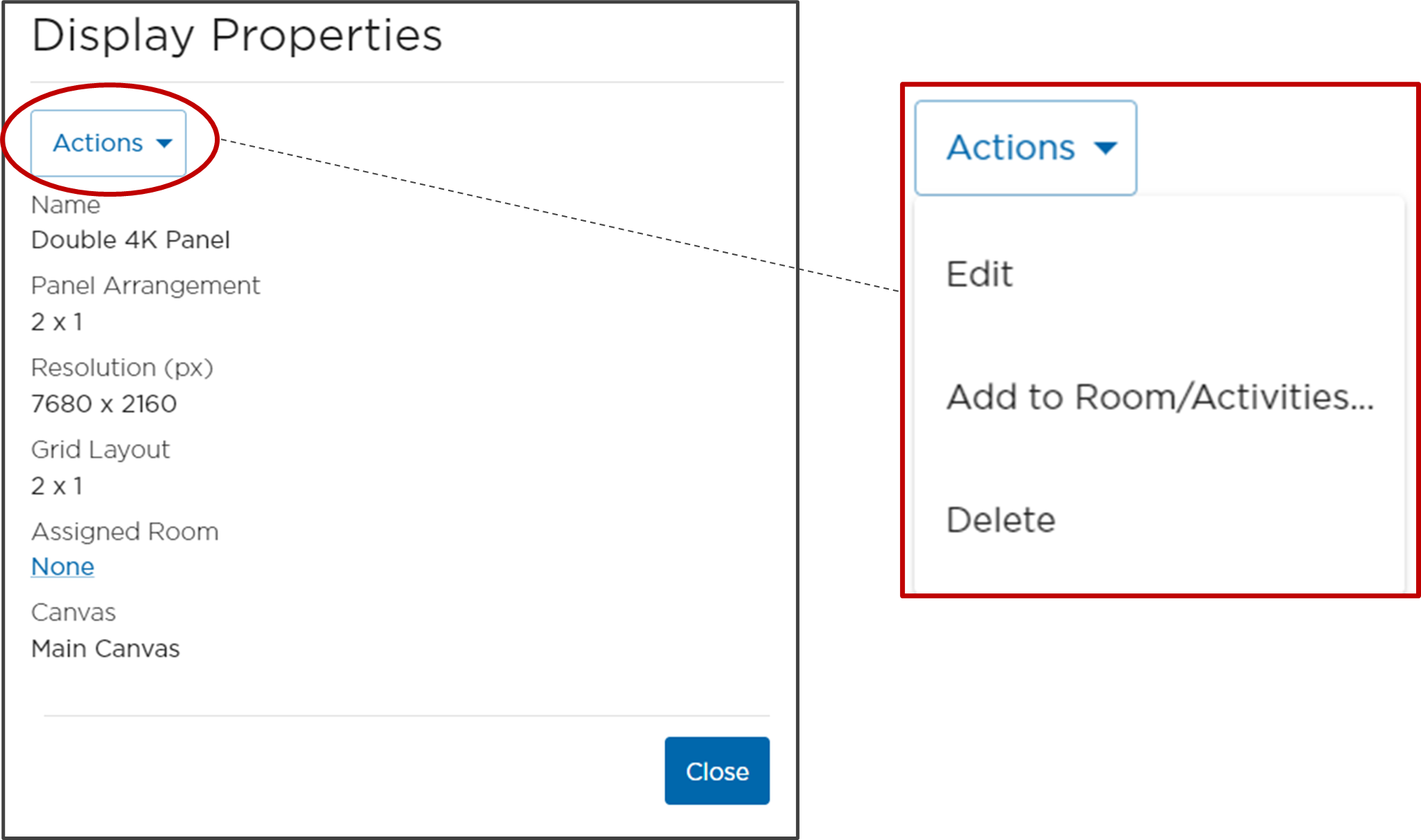Open the None link under Assigned Room
This screenshot has height=840, width=1421.
[x=62, y=566]
